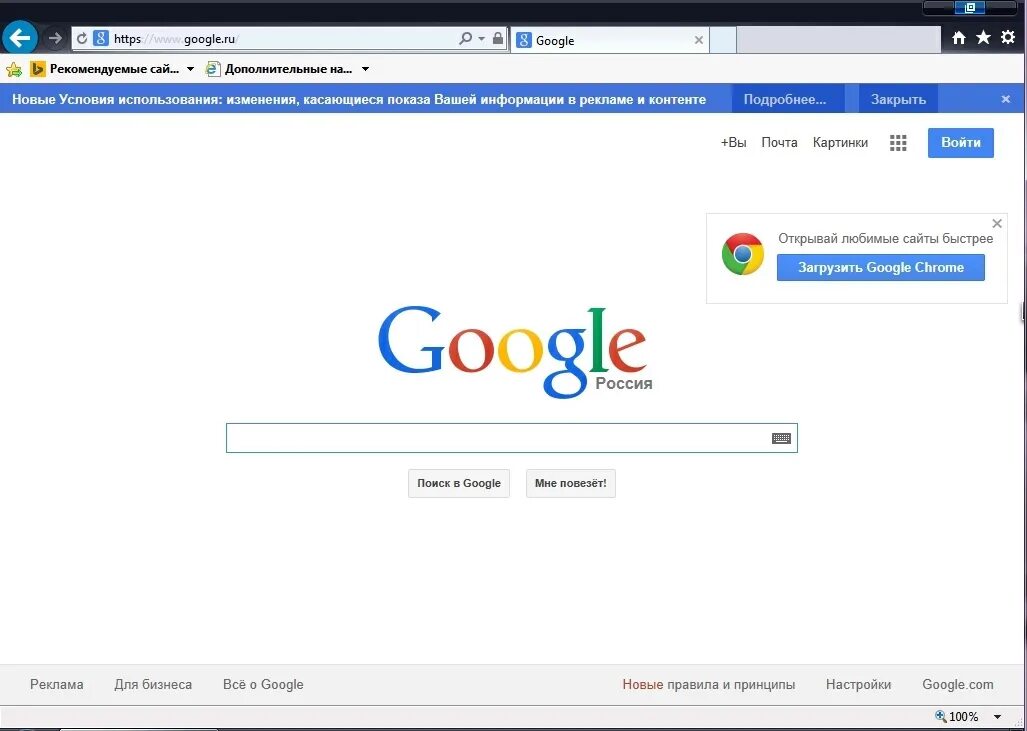Click the Войти sign-in button
Image resolution: width=1027 pixels, height=731 pixels.
coord(961,143)
